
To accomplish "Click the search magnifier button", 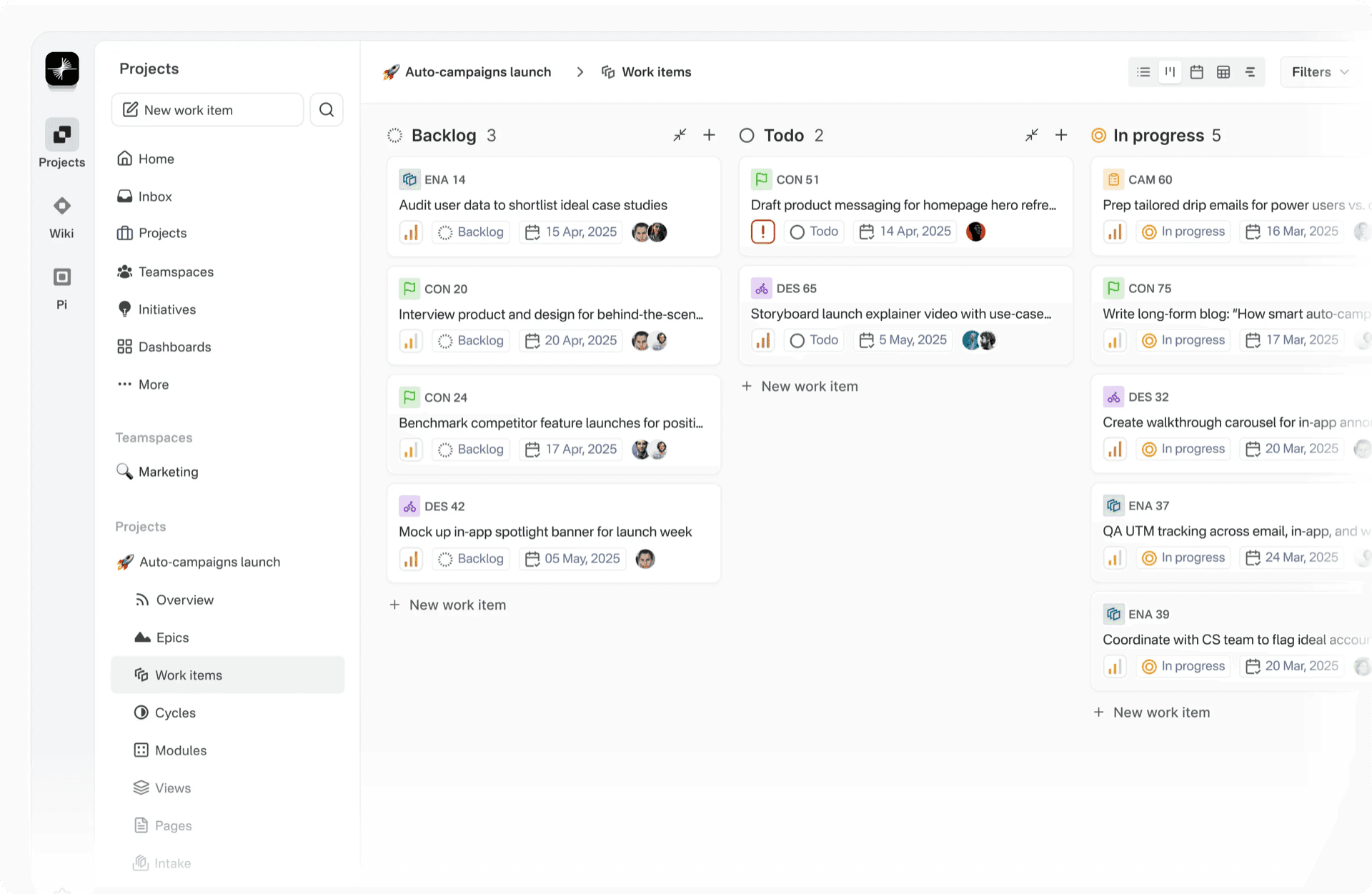I will coord(327,109).
